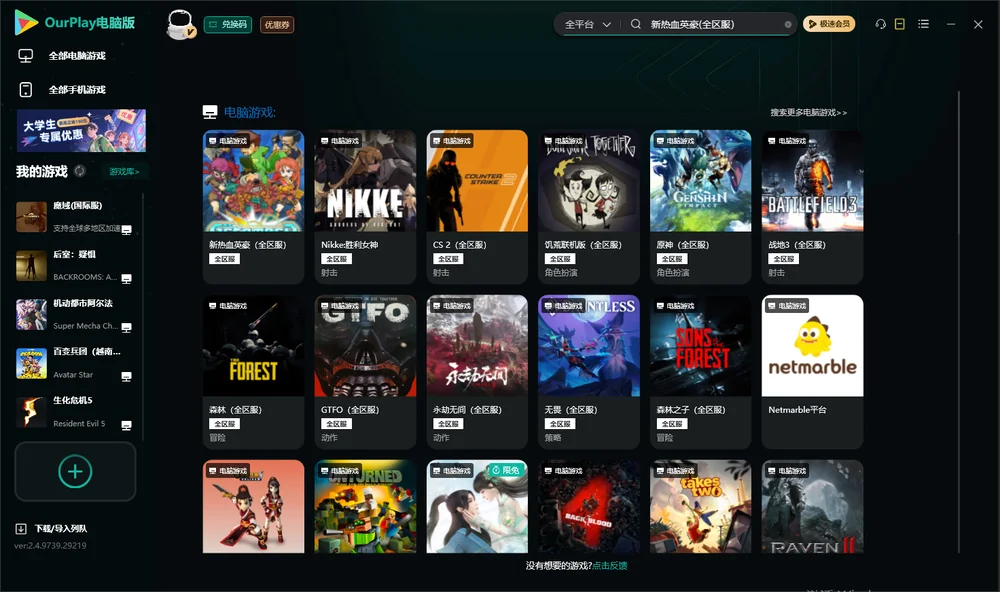Open the 大学生专属优惠 banner

pos(82,130)
